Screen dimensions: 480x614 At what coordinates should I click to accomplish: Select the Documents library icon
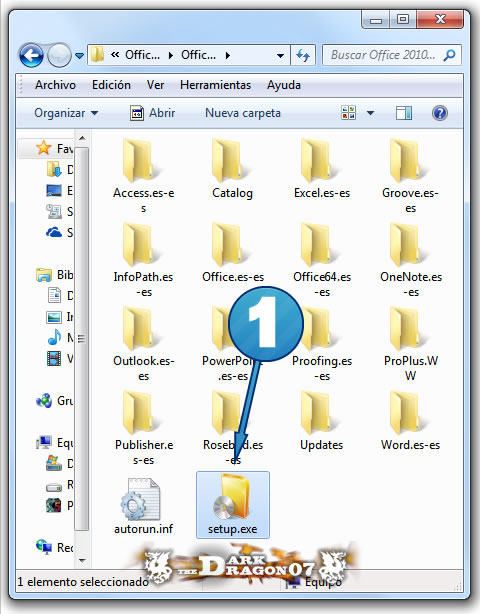coord(54,295)
